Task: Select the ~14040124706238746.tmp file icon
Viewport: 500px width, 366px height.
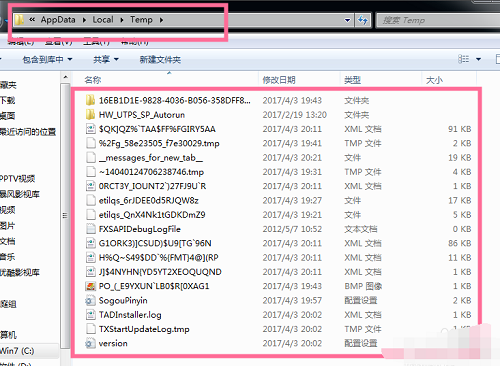Action: tap(90, 172)
